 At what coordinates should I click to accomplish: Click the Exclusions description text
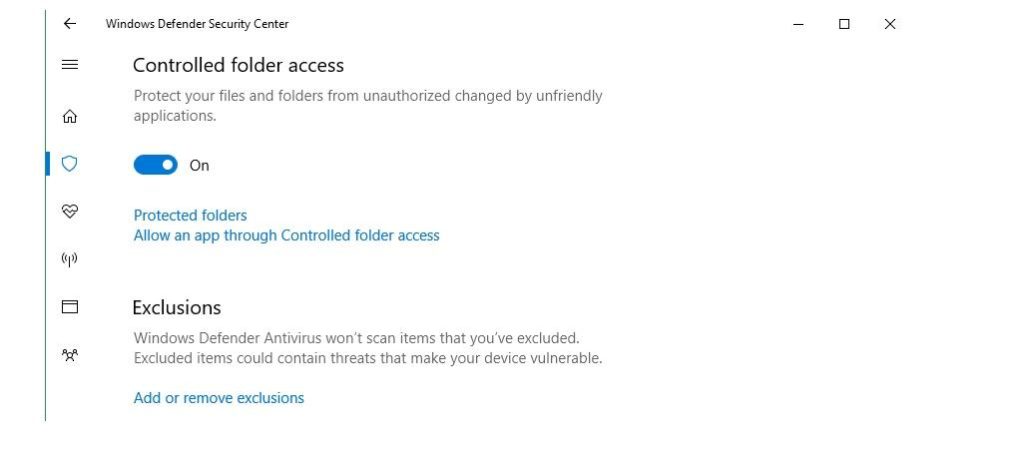pos(367,348)
